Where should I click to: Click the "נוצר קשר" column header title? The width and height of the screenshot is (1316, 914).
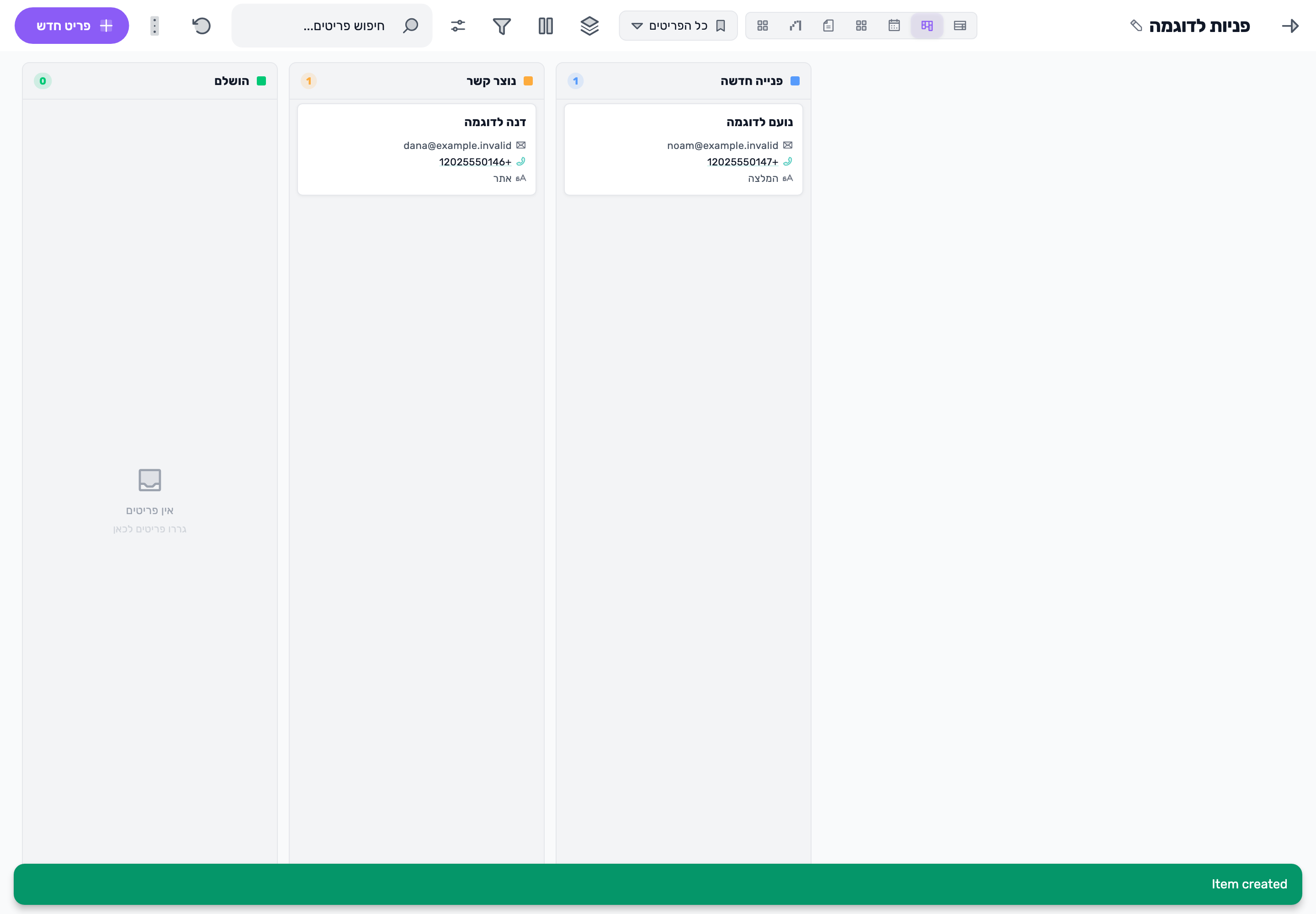[x=491, y=81]
